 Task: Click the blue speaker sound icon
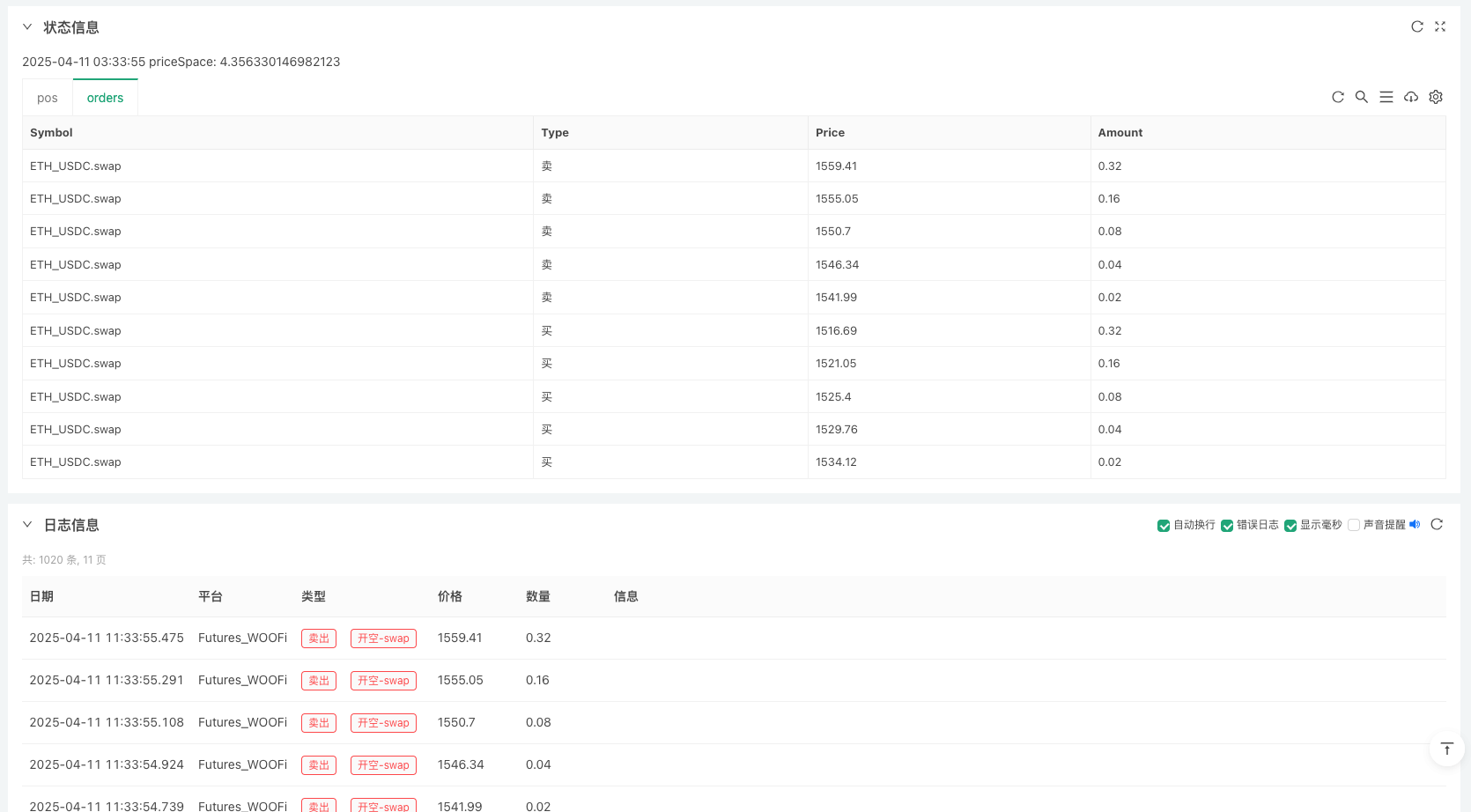point(1415,525)
